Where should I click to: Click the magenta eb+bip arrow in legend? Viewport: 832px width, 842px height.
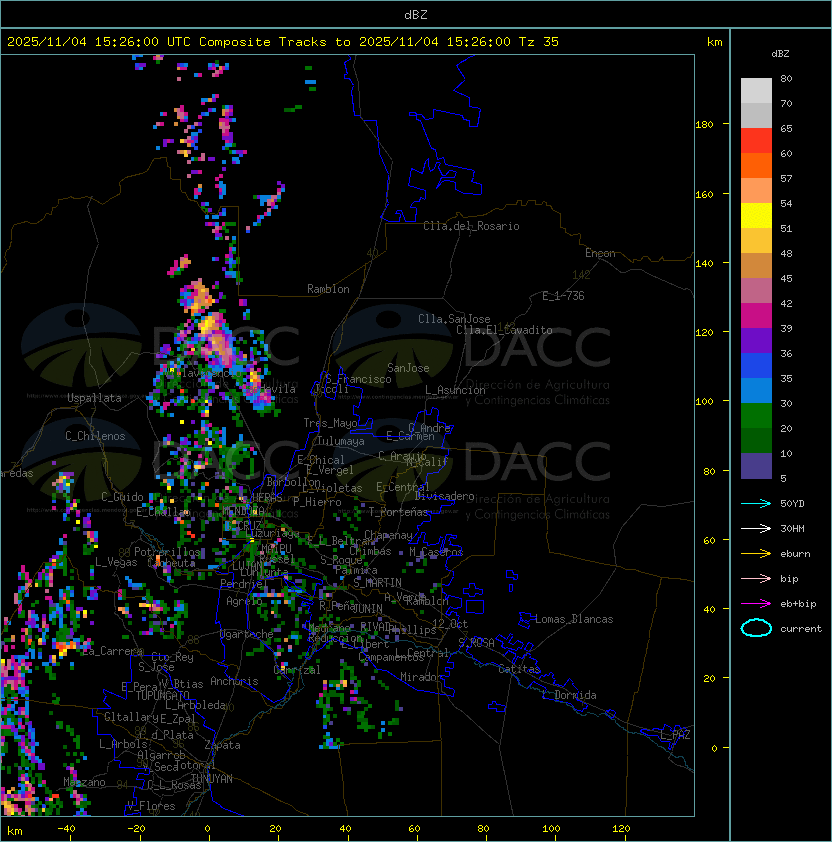pyautogui.click(x=756, y=604)
